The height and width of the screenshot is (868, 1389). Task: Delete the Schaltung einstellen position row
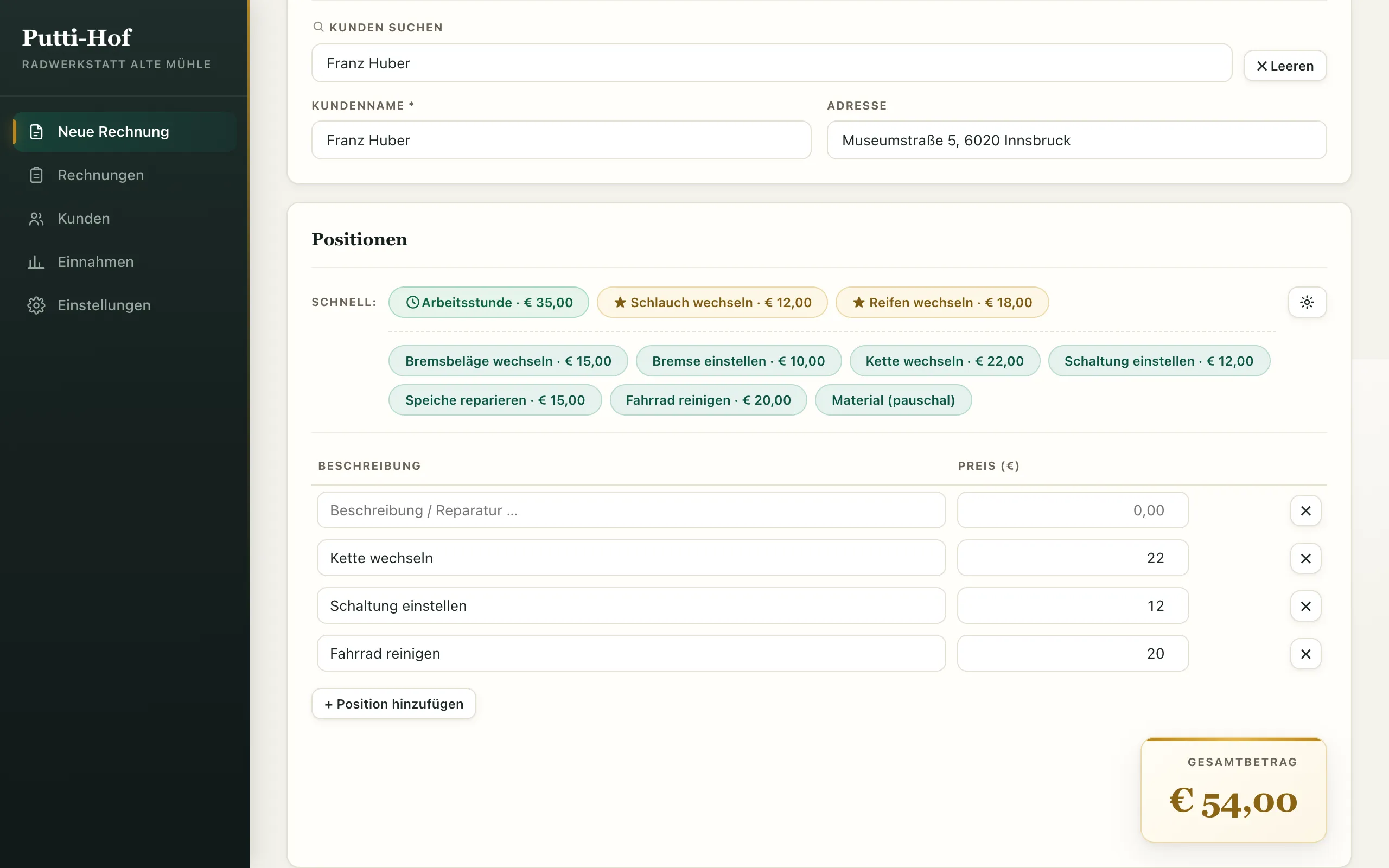pyautogui.click(x=1306, y=605)
